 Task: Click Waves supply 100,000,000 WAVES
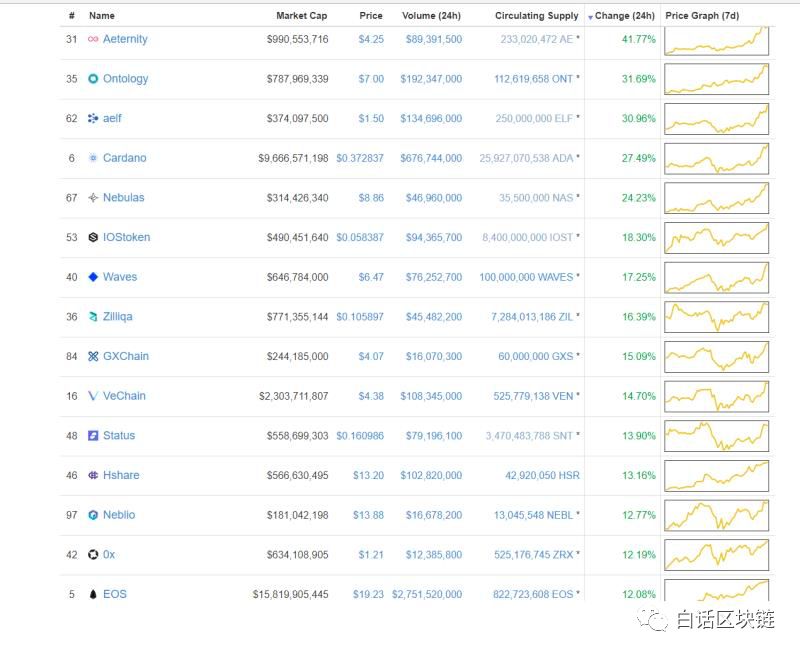(526, 277)
